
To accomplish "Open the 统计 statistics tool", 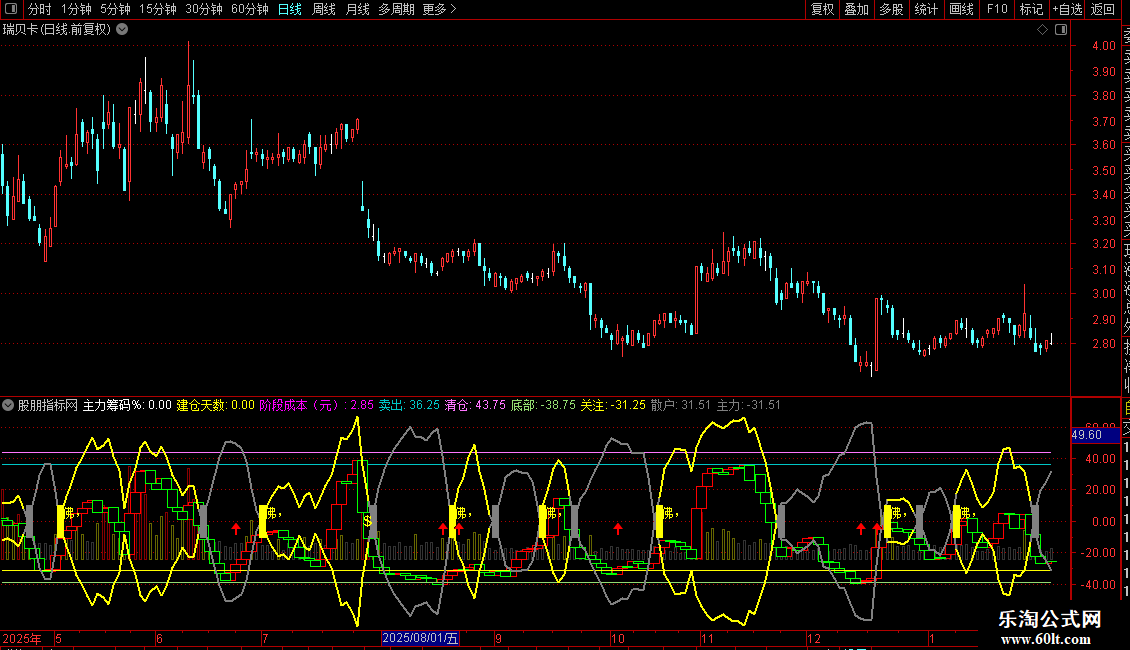I will pos(926,9).
